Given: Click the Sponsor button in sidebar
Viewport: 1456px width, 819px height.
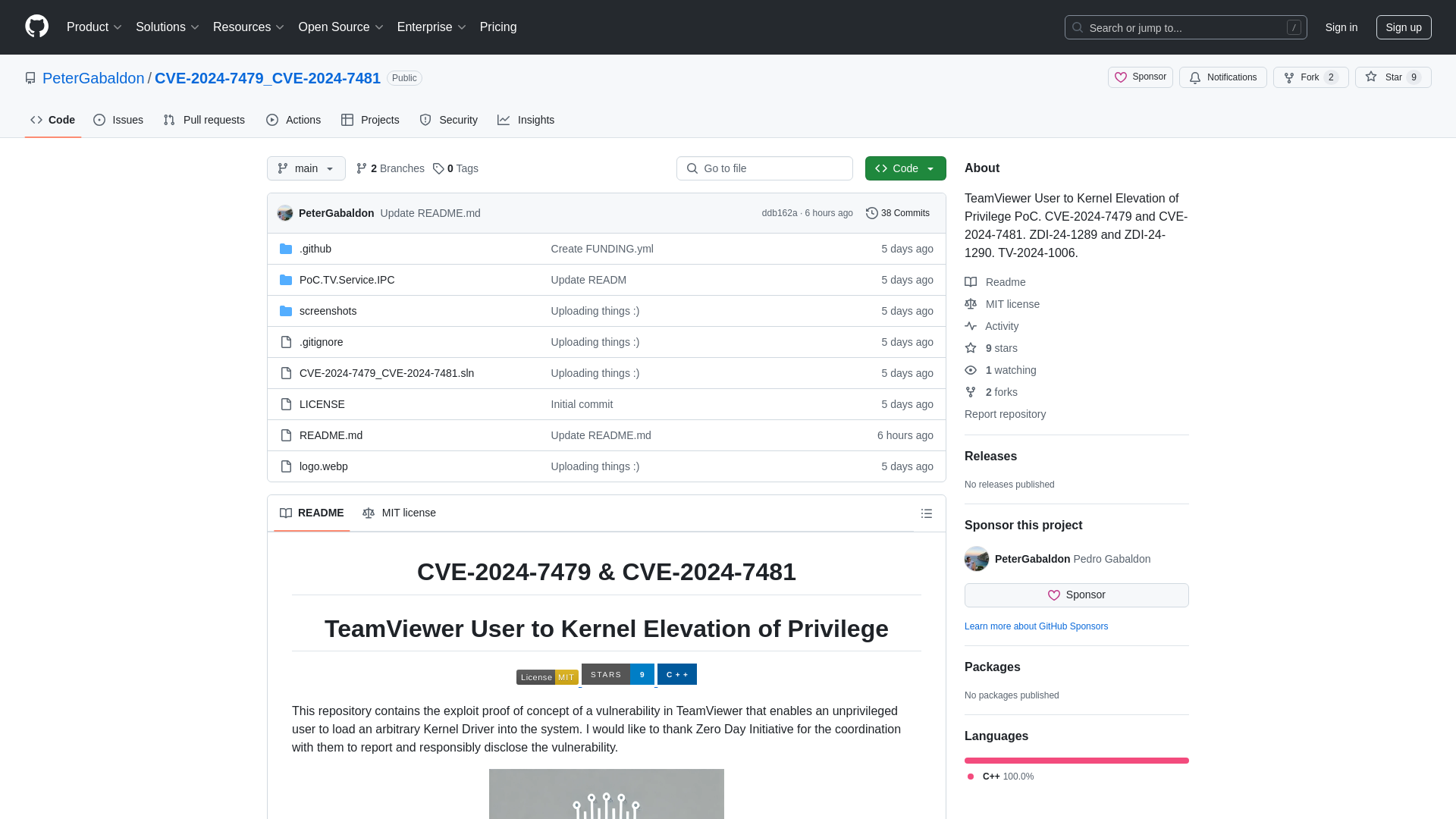Looking at the screenshot, I should pos(1076,595).
